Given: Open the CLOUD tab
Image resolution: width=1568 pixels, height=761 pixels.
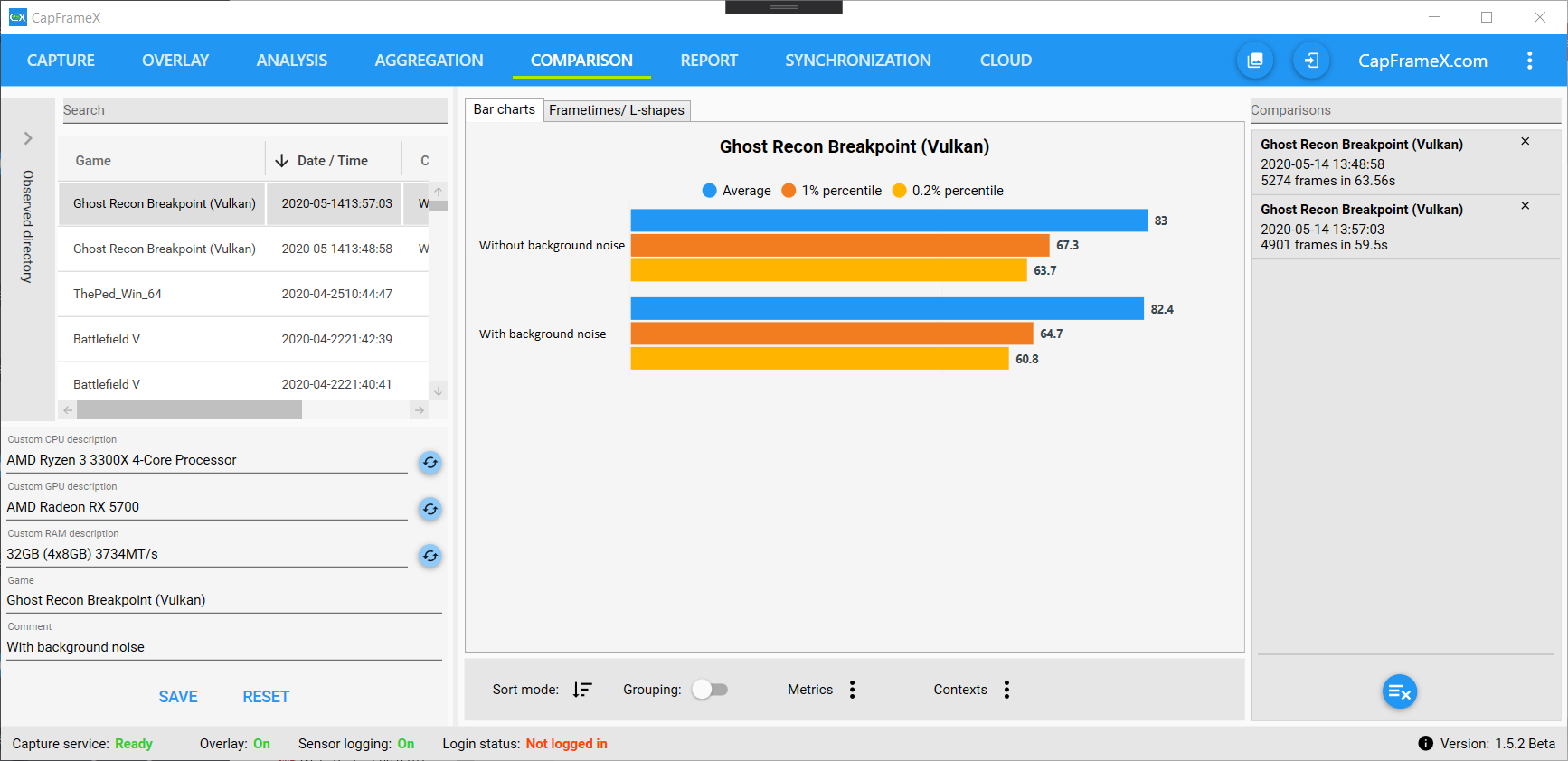Looking at the screenshot, I should point(1006,61).
